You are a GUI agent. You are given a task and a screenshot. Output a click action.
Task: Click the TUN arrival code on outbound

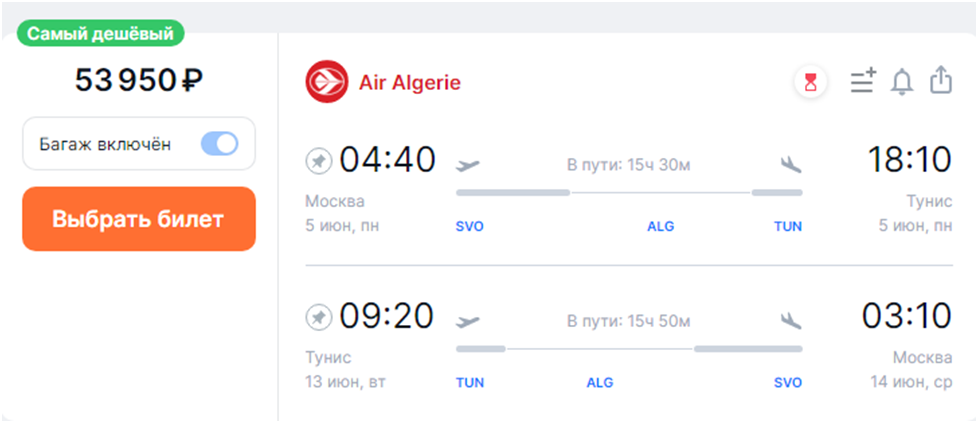click(x=788, y=227)
